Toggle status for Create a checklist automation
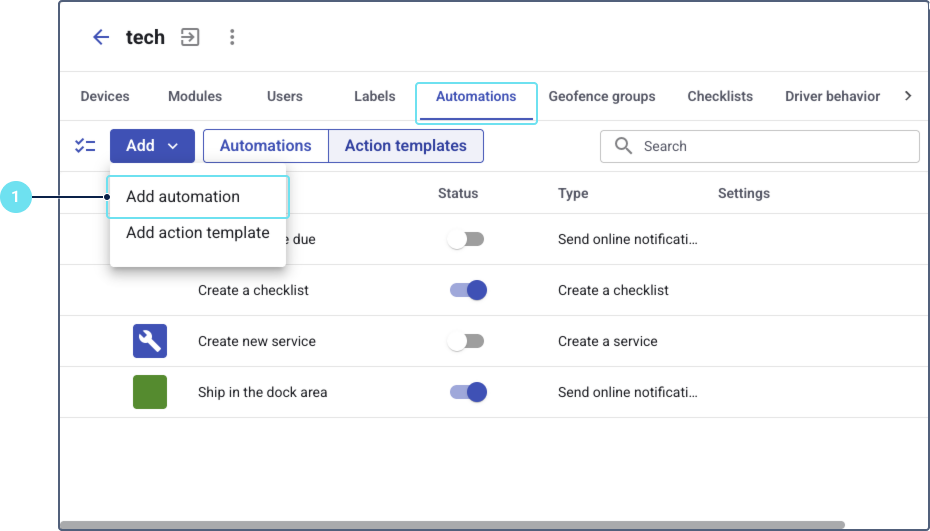This screenshot has height=531, width=930. (x=467, y=290)
